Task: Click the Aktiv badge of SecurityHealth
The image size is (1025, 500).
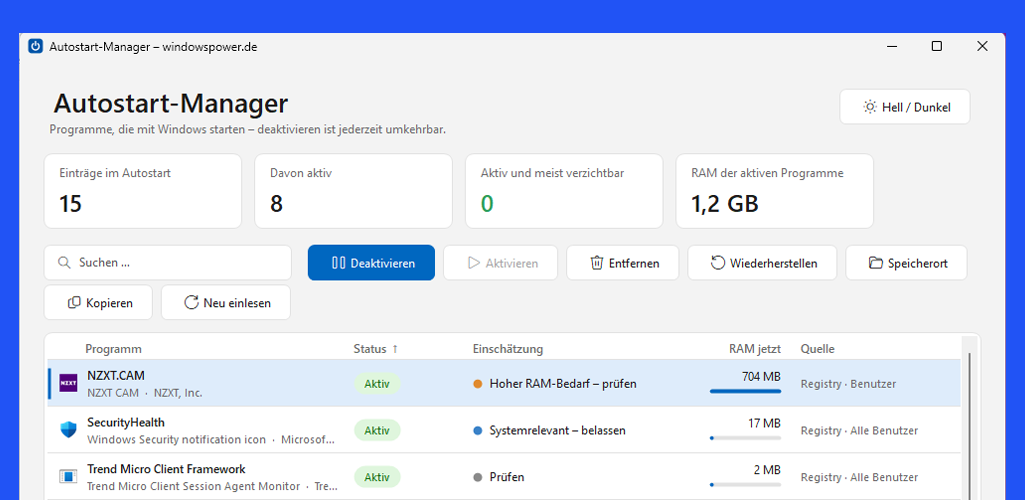Action: (x=377, y=430)
